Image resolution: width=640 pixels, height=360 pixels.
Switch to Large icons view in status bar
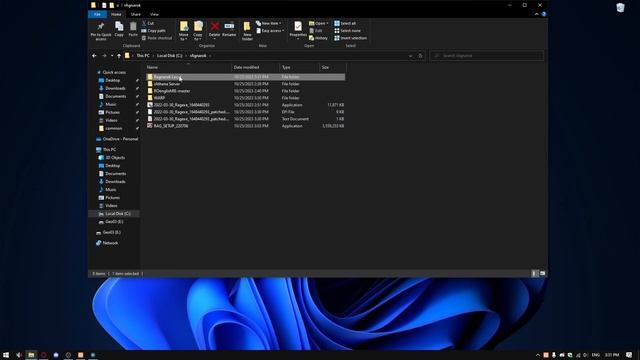tap(542, 273)
